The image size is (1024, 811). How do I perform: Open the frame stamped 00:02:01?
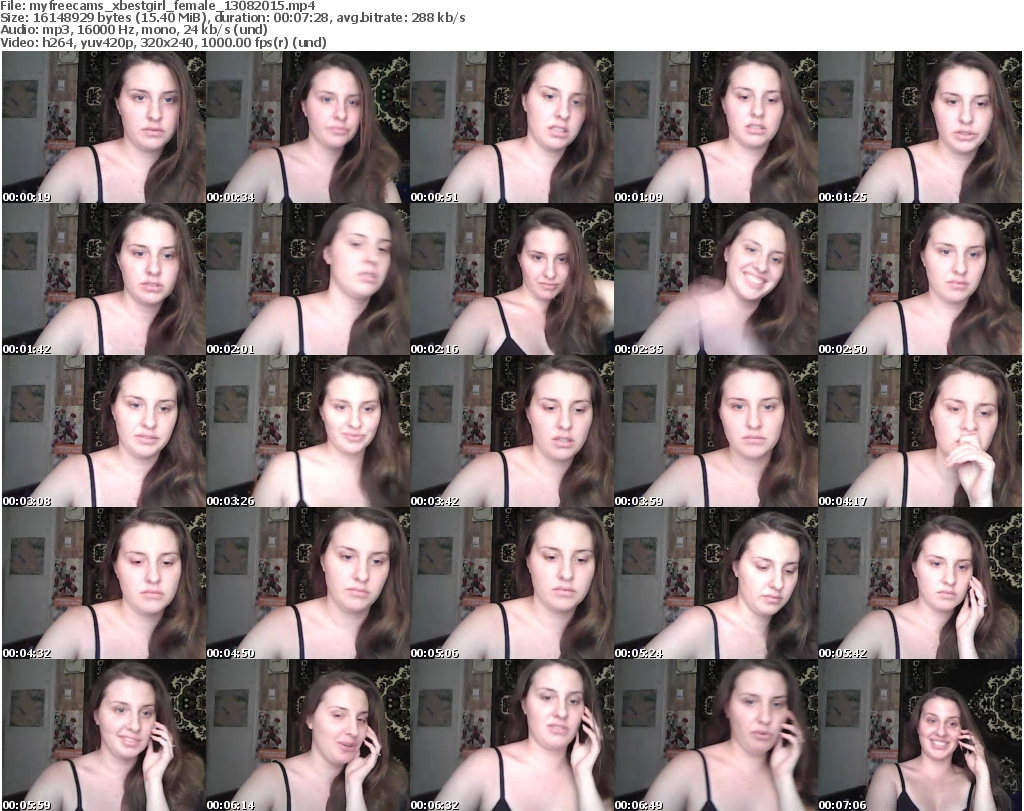pyautogui.click(x=308, y=279)
